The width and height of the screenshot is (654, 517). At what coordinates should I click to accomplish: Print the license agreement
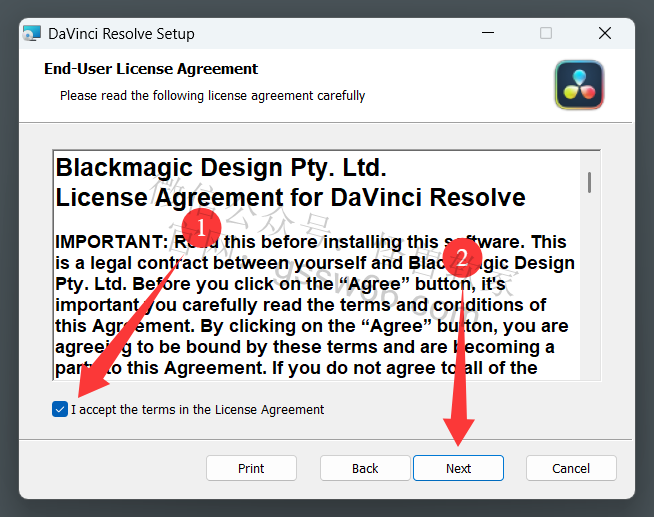[251, 468]
